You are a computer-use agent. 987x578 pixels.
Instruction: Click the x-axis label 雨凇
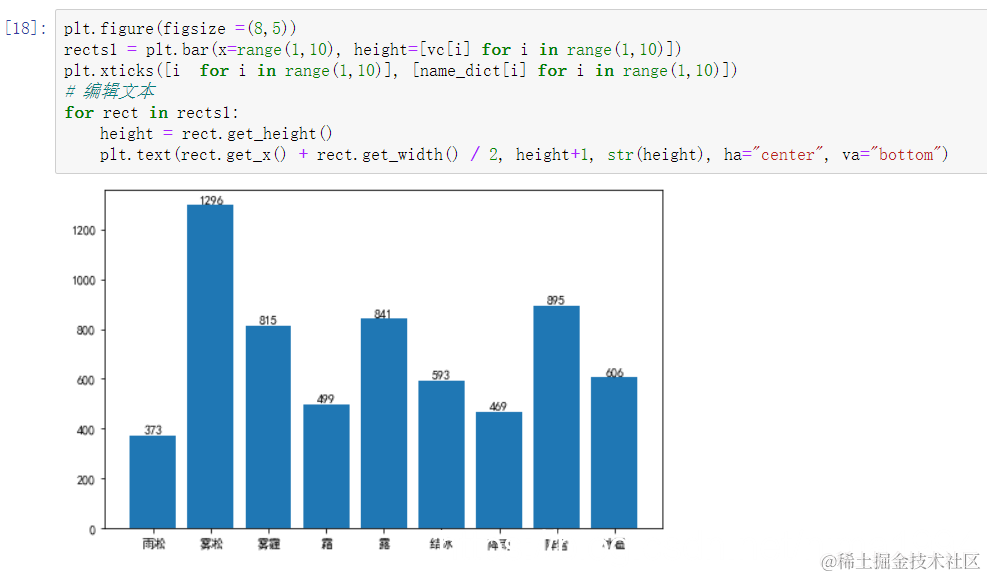pos(153,543)
